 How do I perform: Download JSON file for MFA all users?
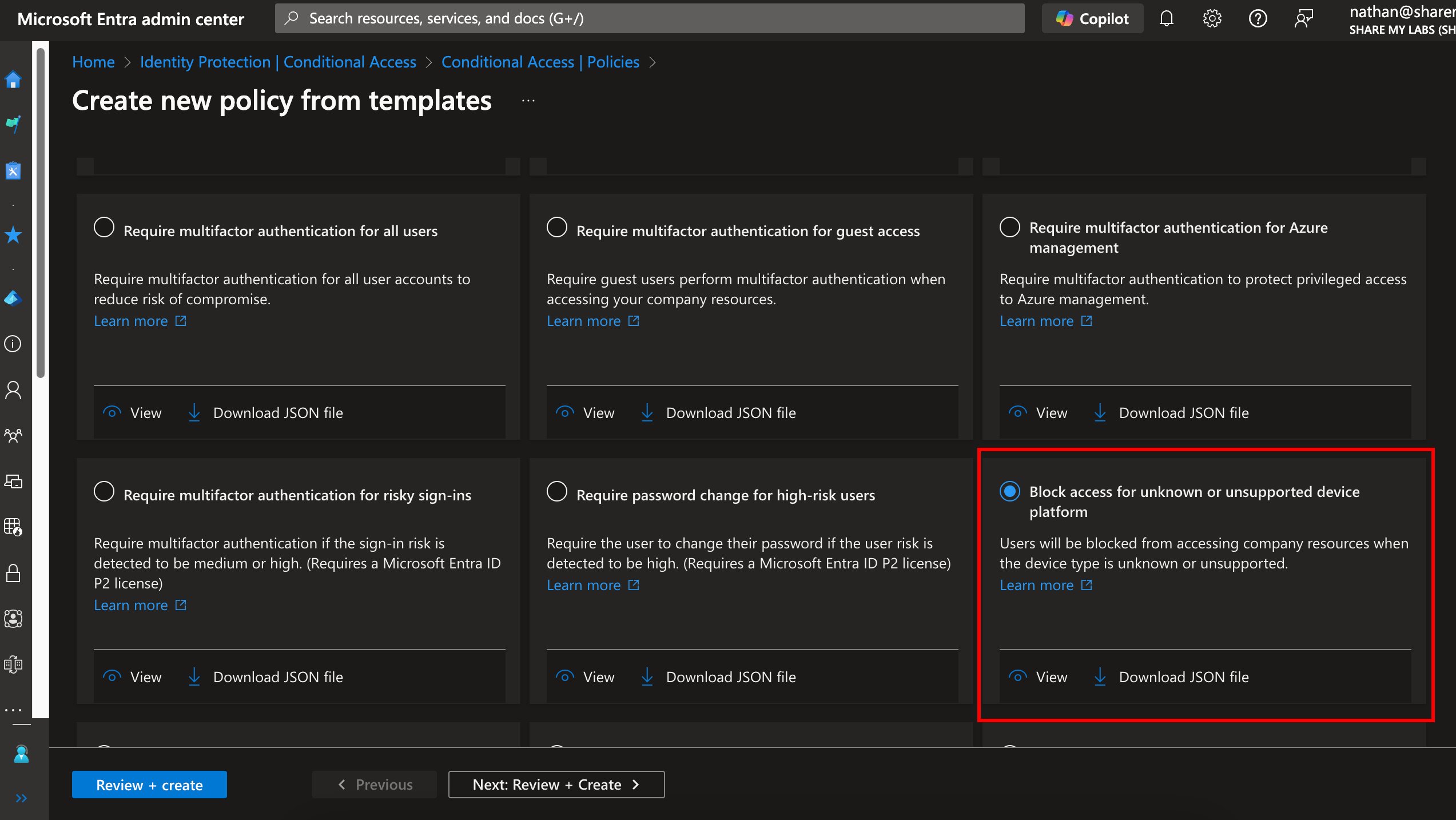point(265,413)
